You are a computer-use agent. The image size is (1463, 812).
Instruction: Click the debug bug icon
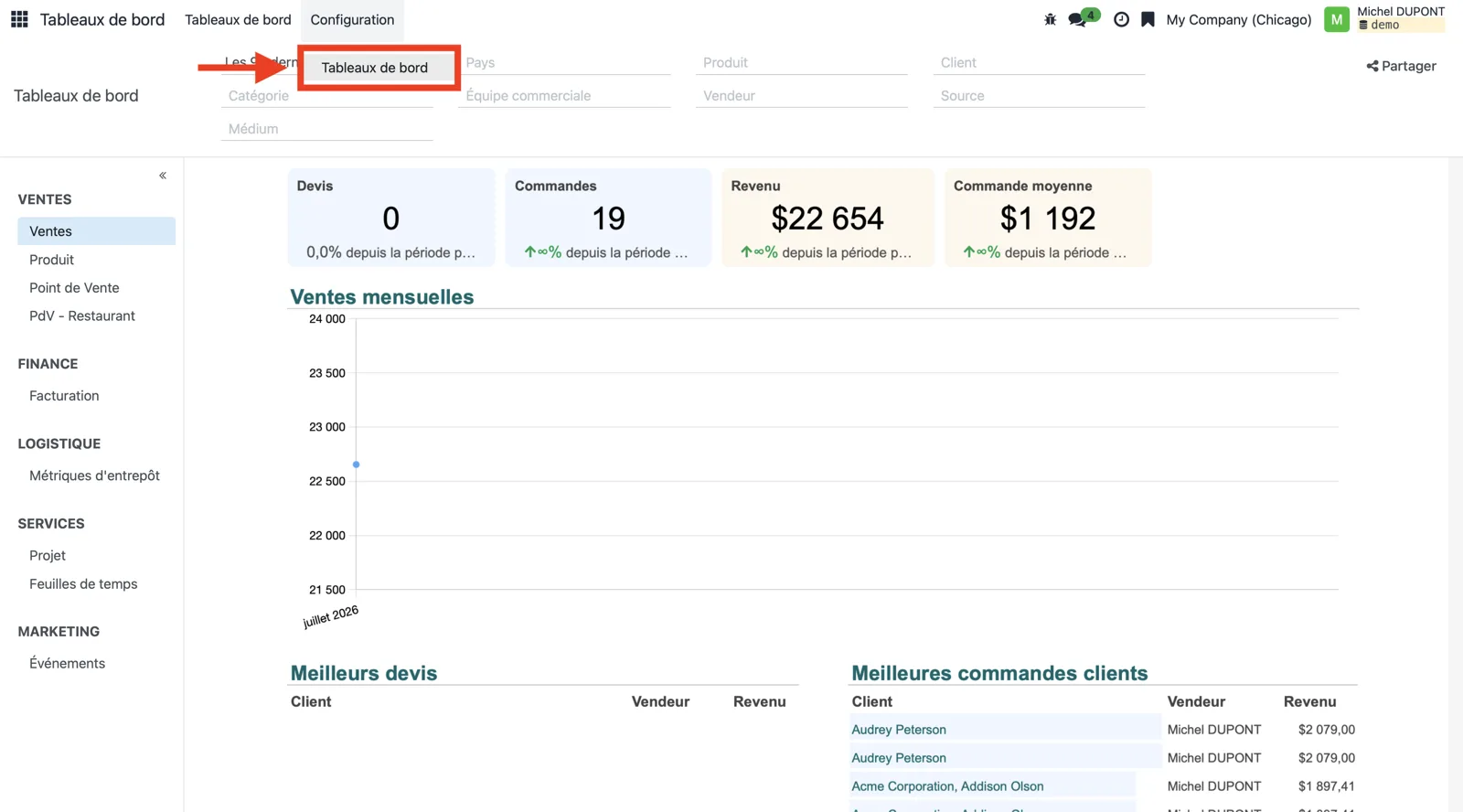click(x=1050, y=19)
